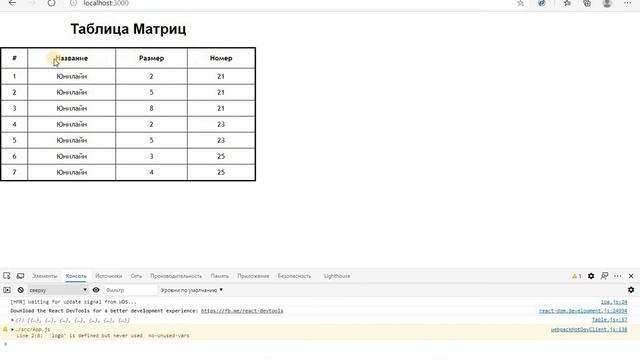This screenshot has width=640, height=360.
Task: Expand the logged array of 7 objects
Action: pyautogui.click(x=12, y=320)
